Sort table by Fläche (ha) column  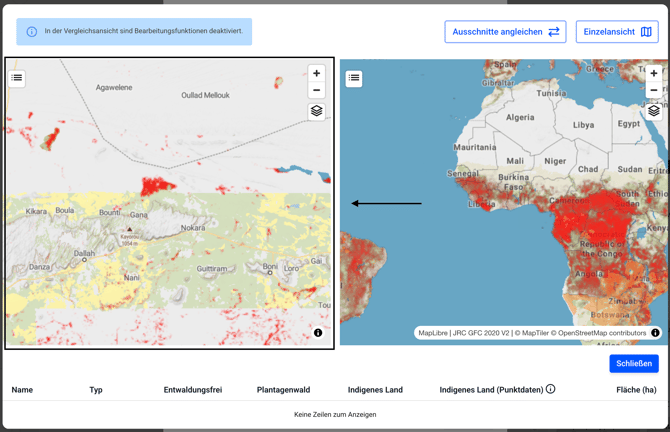636,390
